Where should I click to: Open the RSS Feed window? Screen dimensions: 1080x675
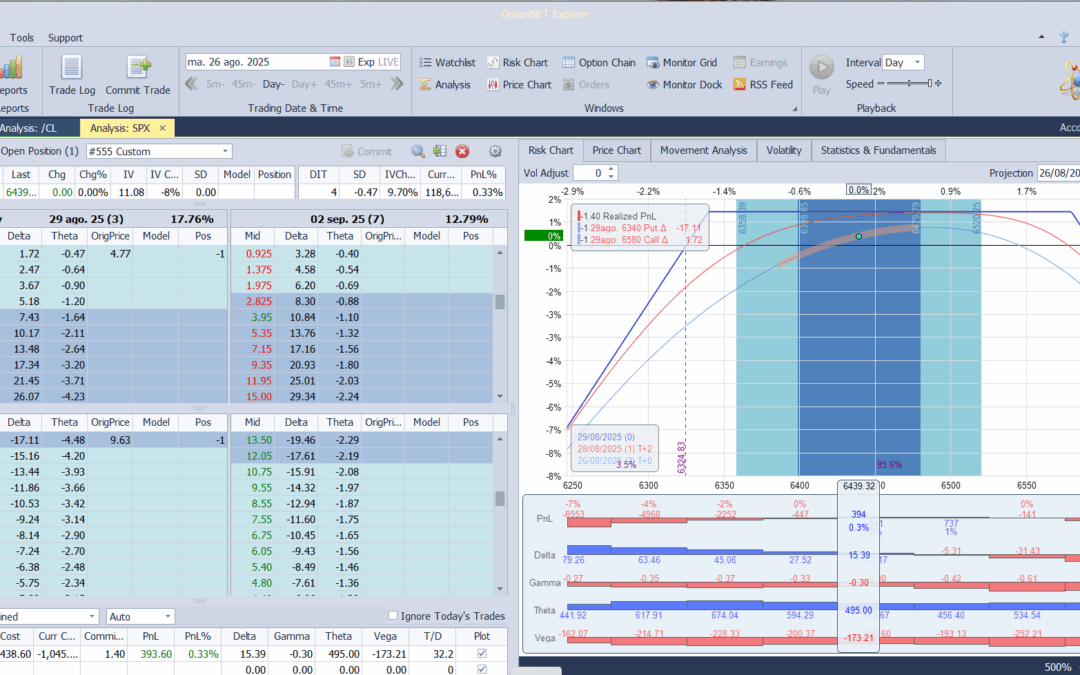click(x=763, y=85)
